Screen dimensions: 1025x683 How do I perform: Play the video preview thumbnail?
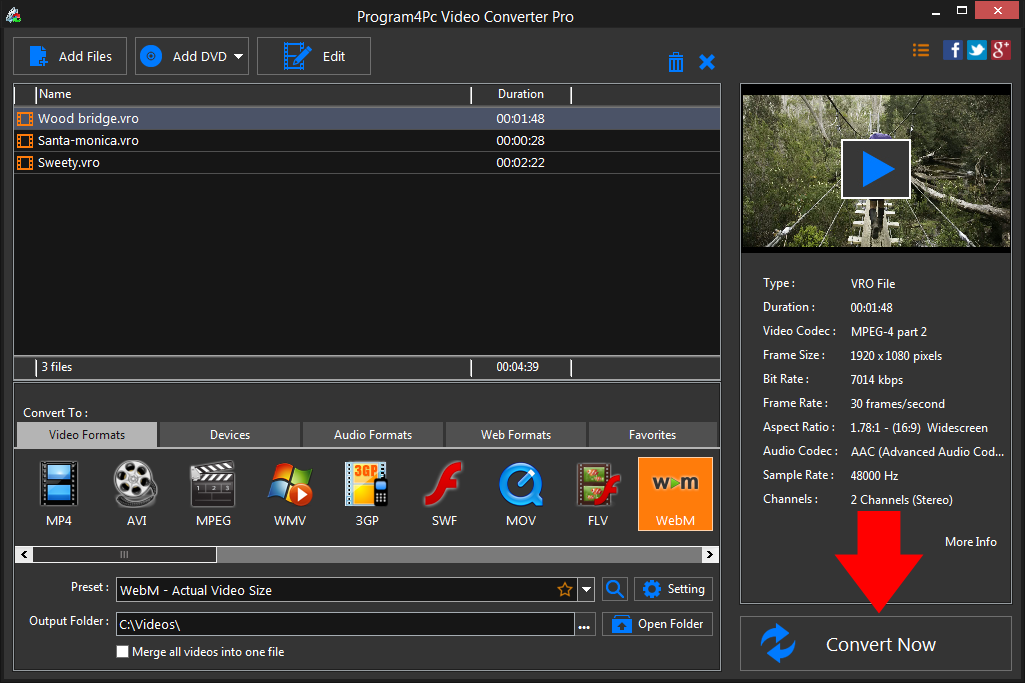click(875, 169)
